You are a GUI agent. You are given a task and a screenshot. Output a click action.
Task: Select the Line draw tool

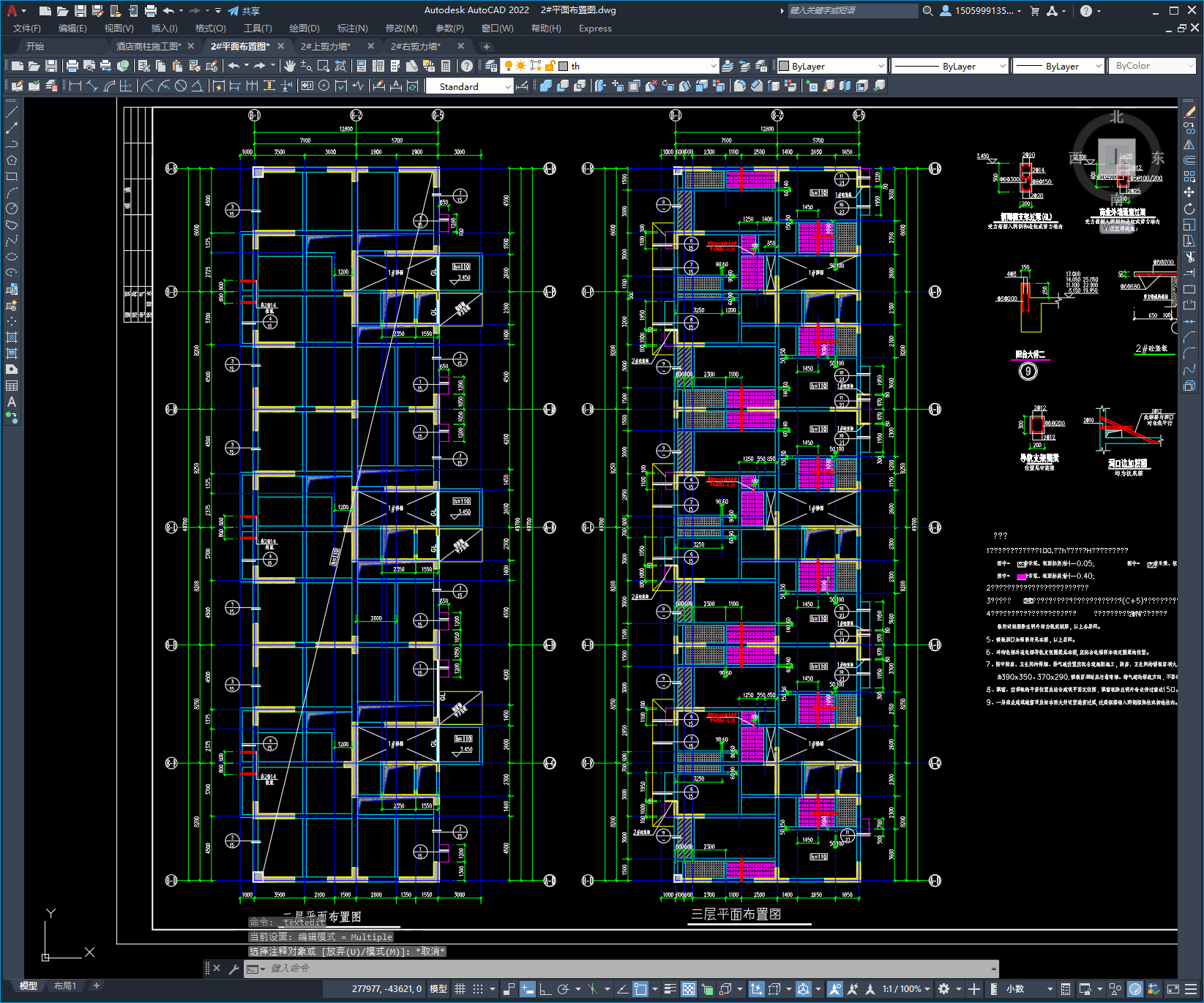(12, 112)
